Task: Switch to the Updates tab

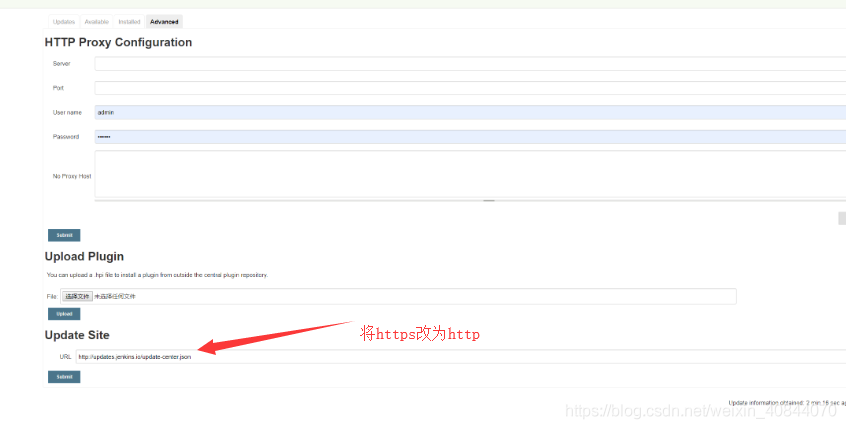Action: pyautogui.click(x=63, y=21)
